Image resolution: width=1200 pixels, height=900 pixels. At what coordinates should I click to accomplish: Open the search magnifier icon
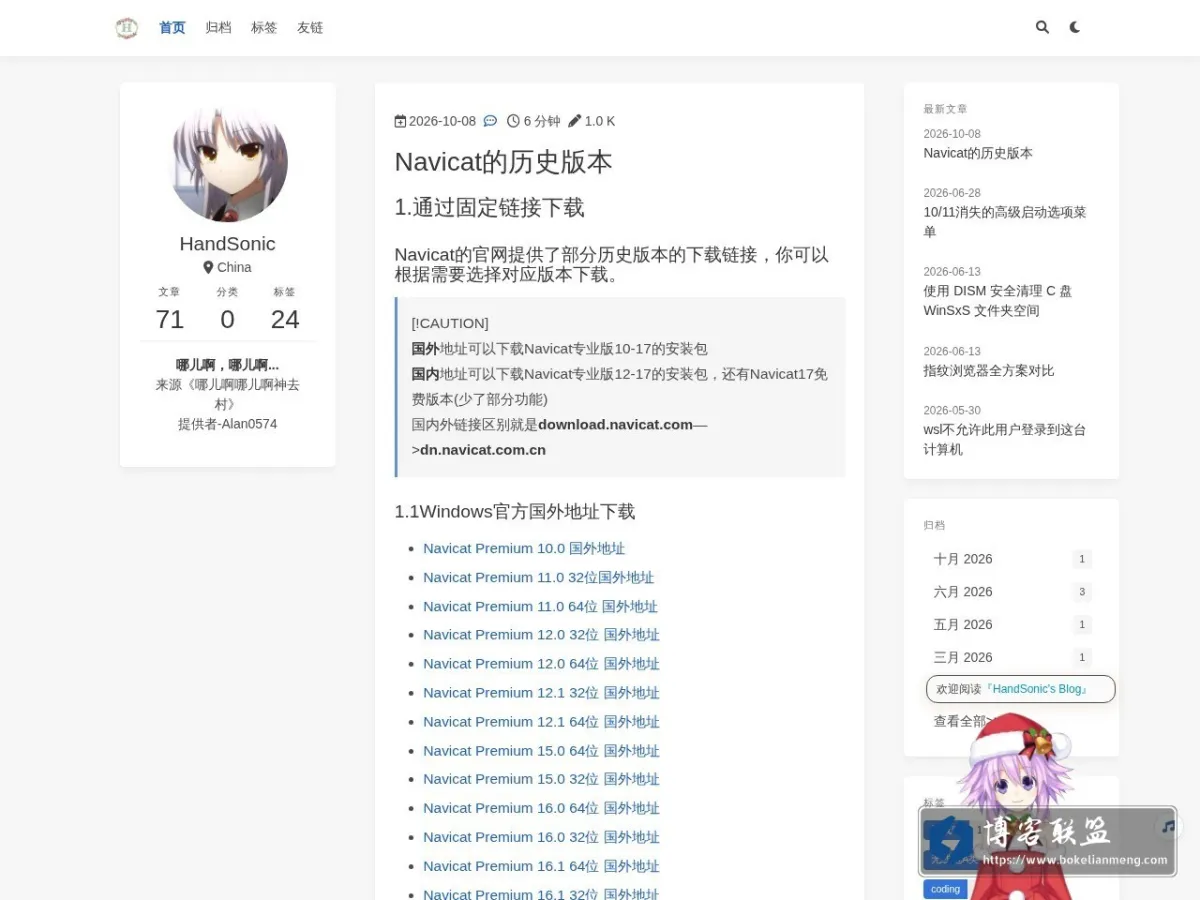1042,28
